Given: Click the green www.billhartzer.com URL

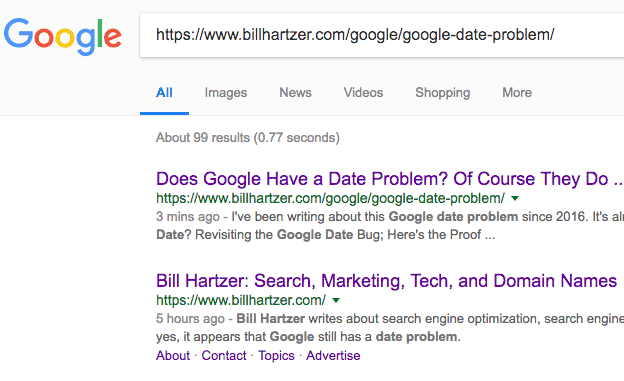Looking at the screenshot, I should pos(241,300).
